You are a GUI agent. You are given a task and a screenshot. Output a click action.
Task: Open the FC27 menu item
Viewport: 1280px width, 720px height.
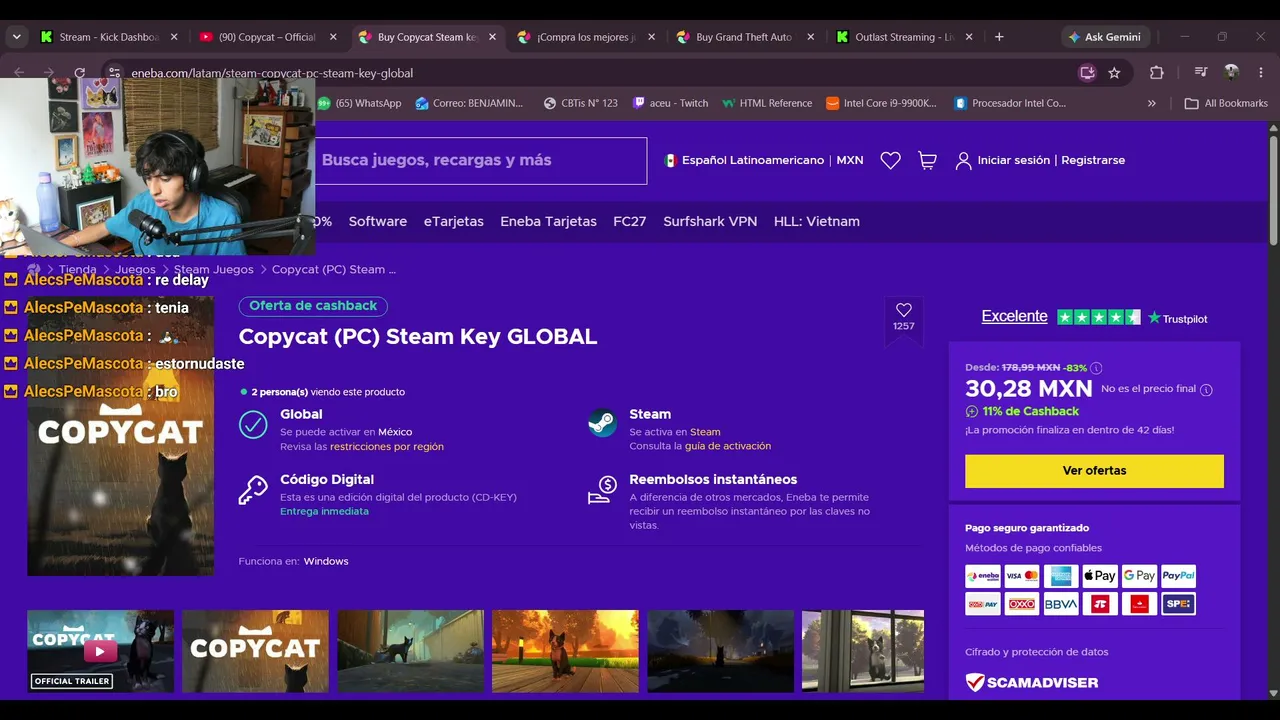coord(630,221)
